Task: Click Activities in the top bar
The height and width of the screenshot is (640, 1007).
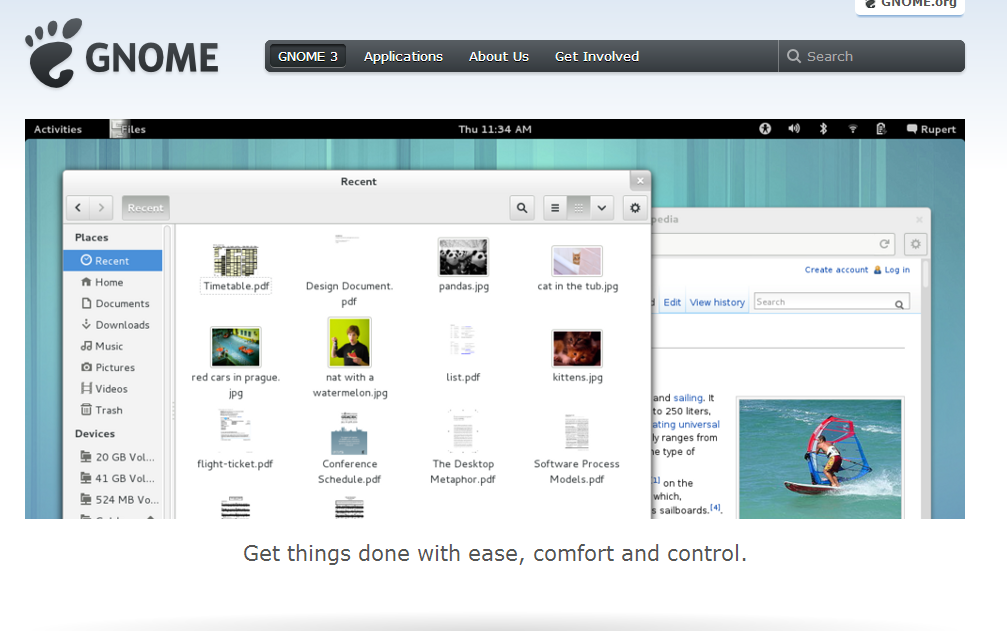Action: (58, 129)
